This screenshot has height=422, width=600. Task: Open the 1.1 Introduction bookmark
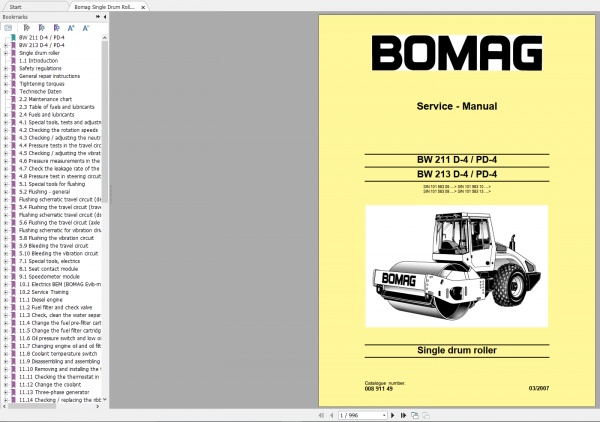click(39, 61)
